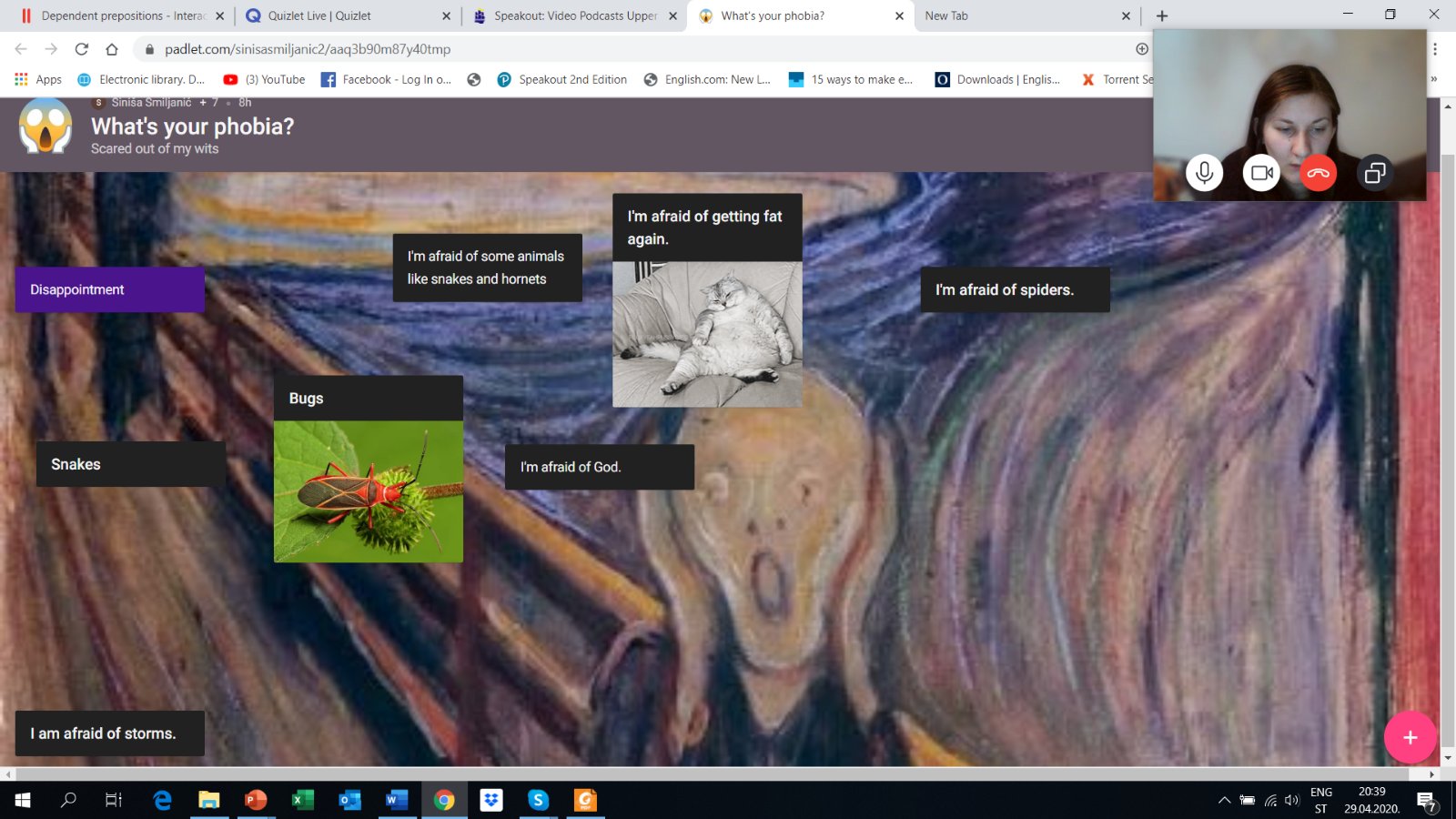Toggle the camera in the call overlay
This screenshot has width=1456, height=819.
coord(1261,173)
